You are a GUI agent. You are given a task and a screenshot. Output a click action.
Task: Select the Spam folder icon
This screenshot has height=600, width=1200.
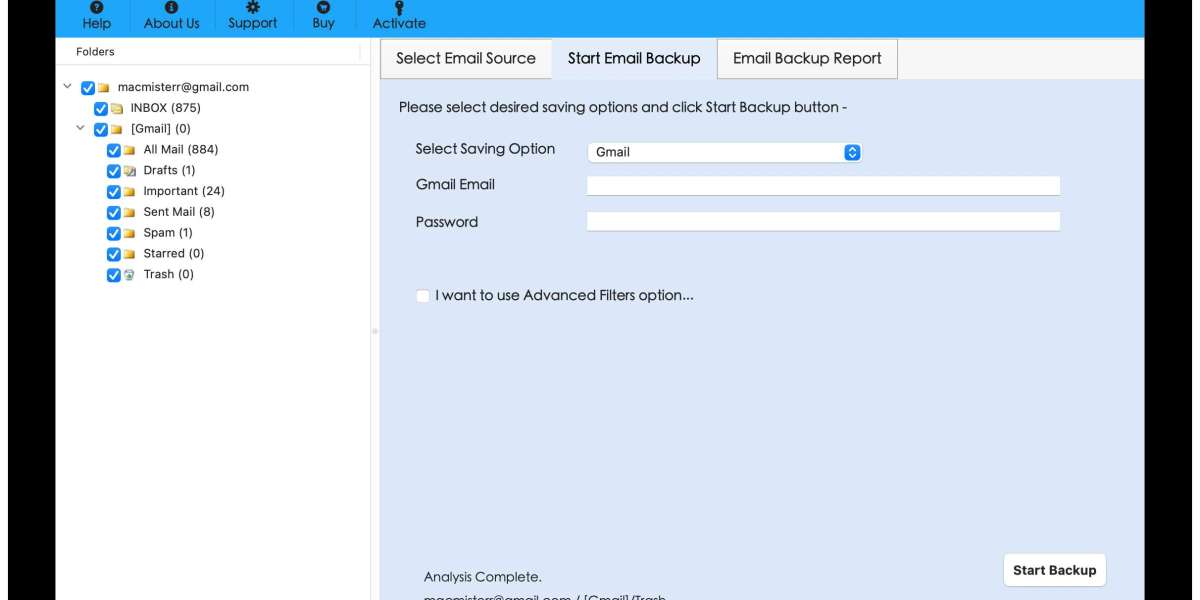[x=129, y=233]
